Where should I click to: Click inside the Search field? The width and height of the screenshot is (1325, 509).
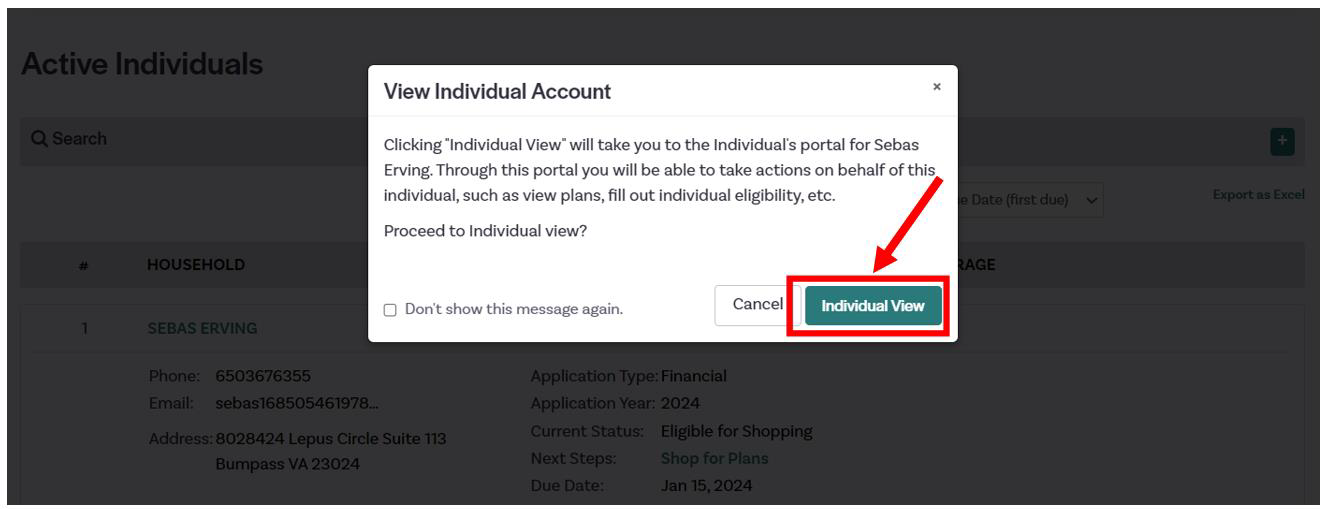[x=200, y=137]
